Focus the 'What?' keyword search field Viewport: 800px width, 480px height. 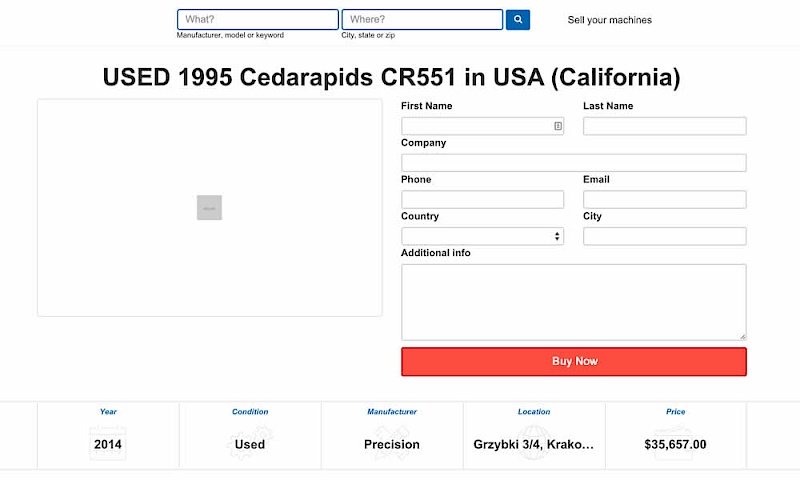point(257,20)
